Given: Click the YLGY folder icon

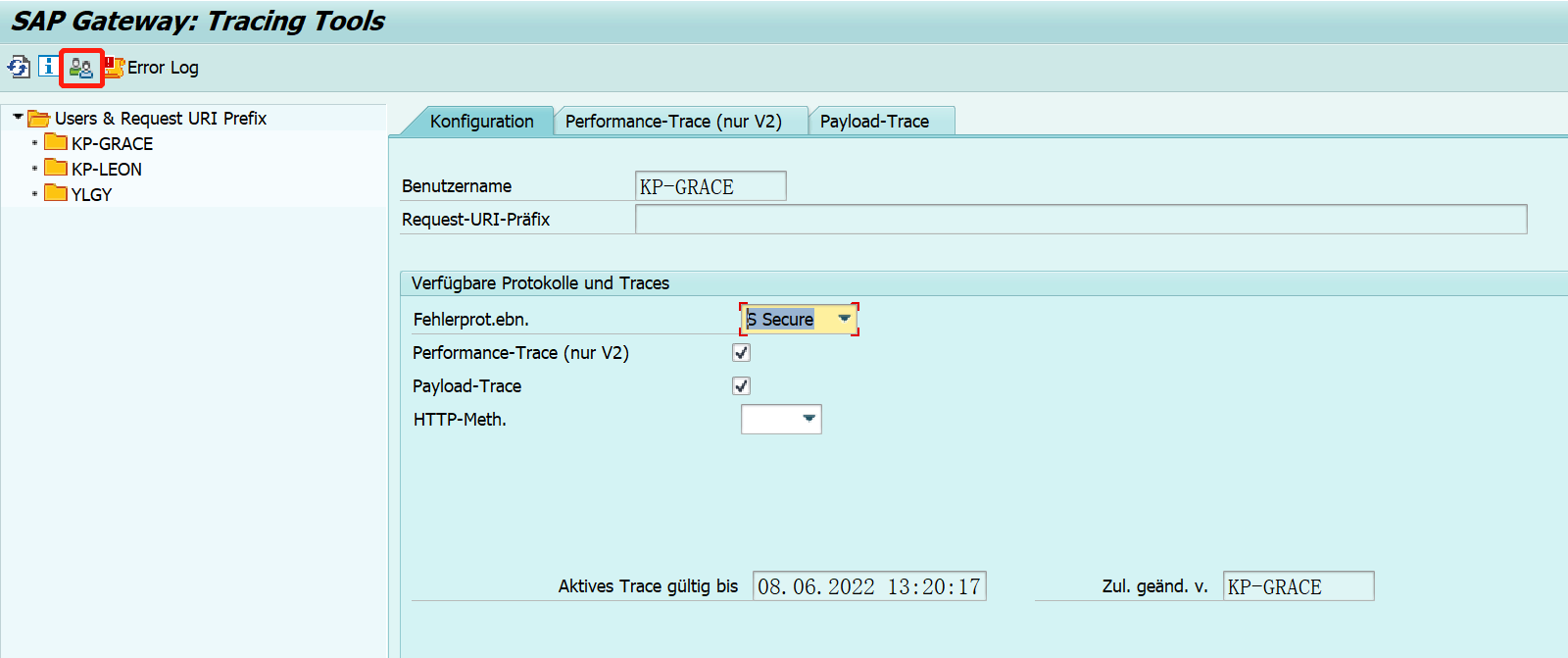Looking at the screenshot, I should point(56,193).
